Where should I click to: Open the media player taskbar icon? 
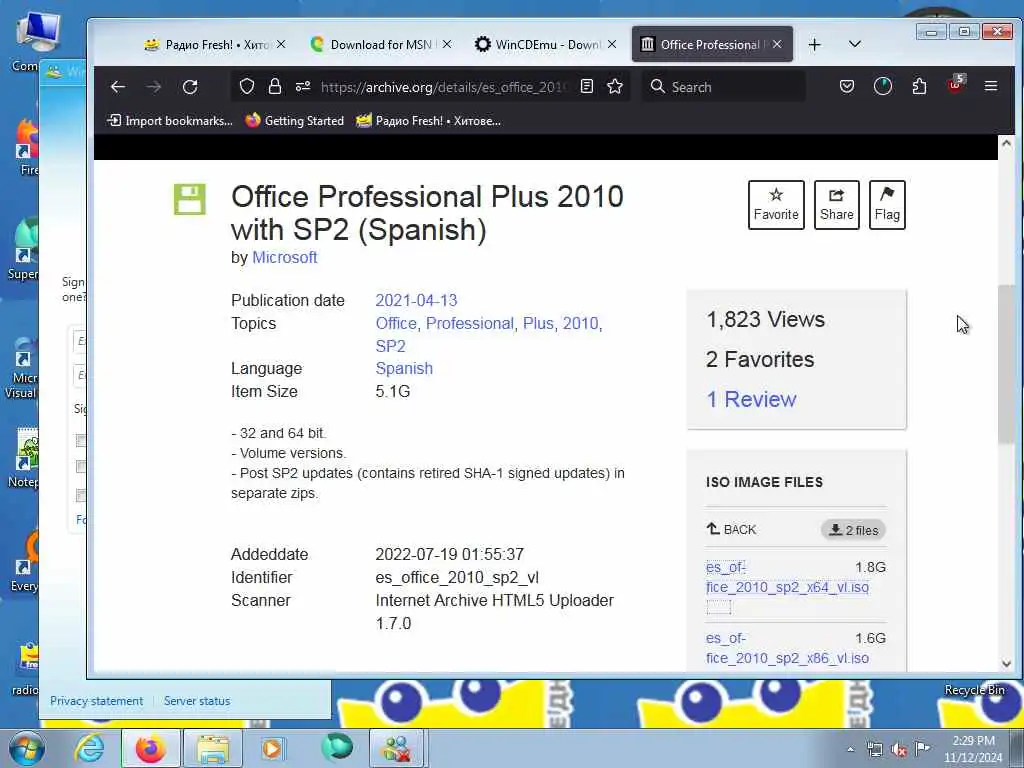tap(273, 748)
